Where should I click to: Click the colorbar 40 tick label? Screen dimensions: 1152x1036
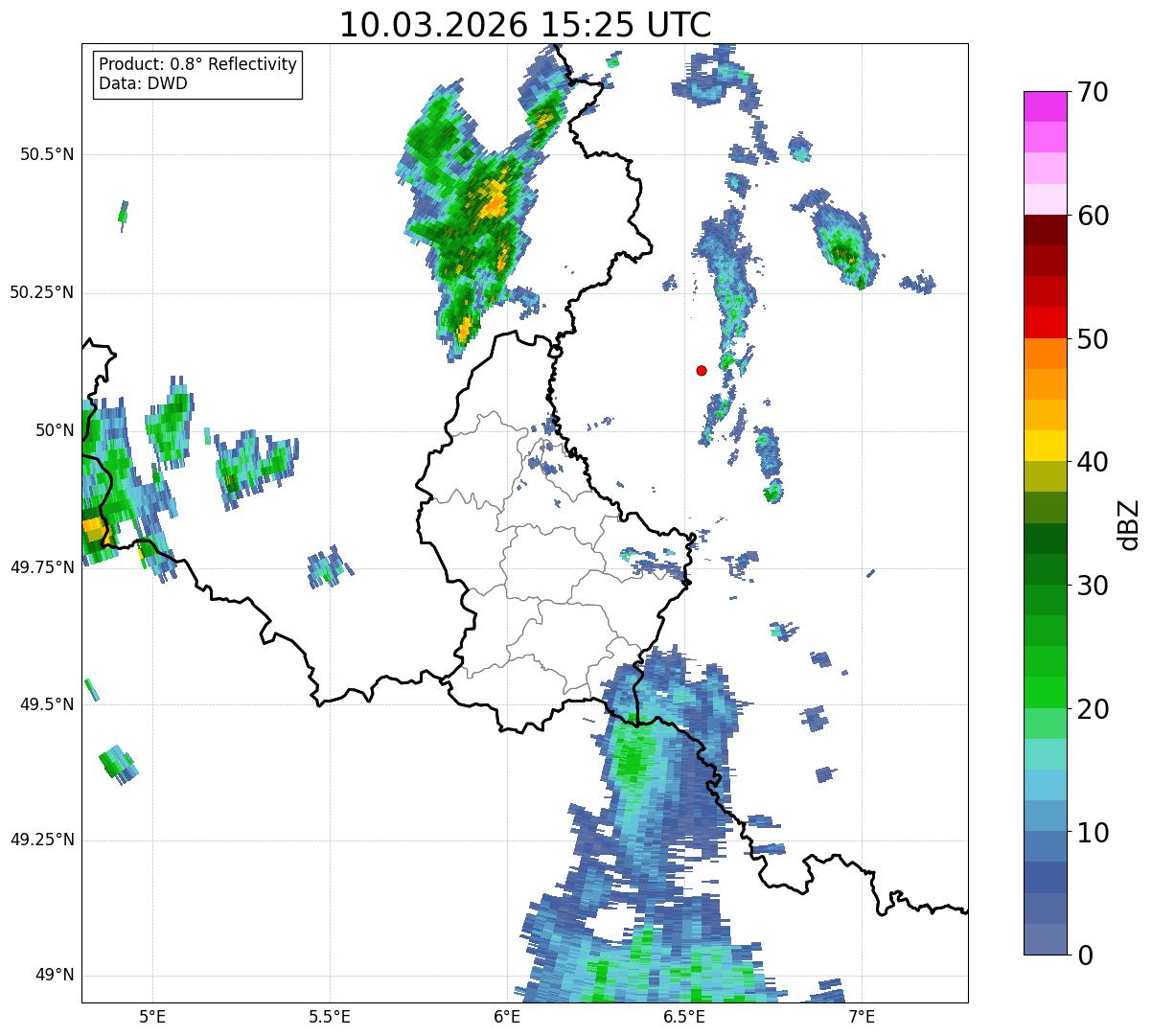coord(1093,462)
